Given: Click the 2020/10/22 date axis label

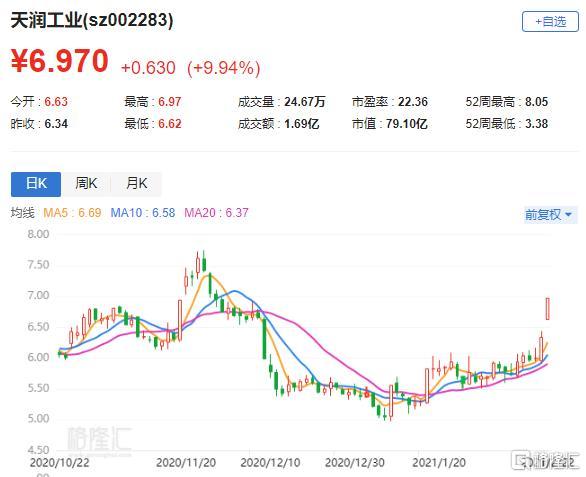Looking at the screenshot, I should (x=60, y=463).
